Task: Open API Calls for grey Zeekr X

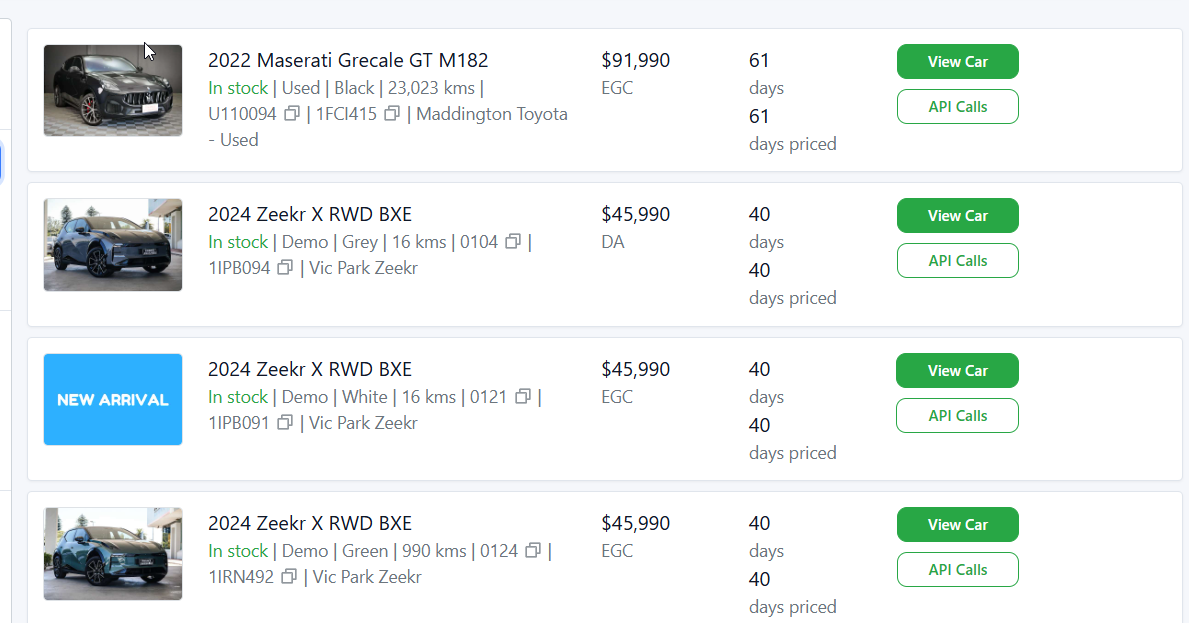Action: click(957, 261)
